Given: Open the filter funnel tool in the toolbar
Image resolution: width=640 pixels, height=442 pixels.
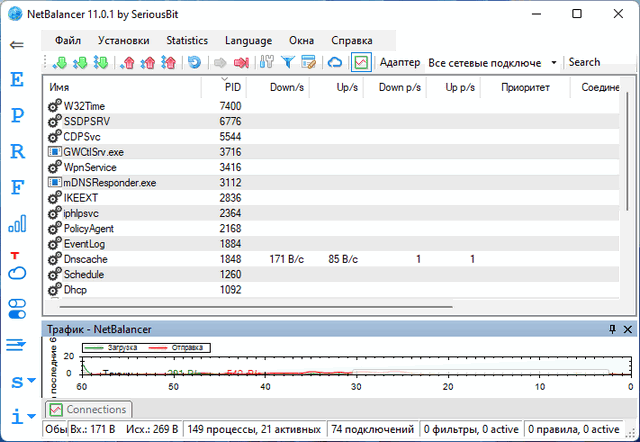Looking at the screenshot, I should [288, 62].
